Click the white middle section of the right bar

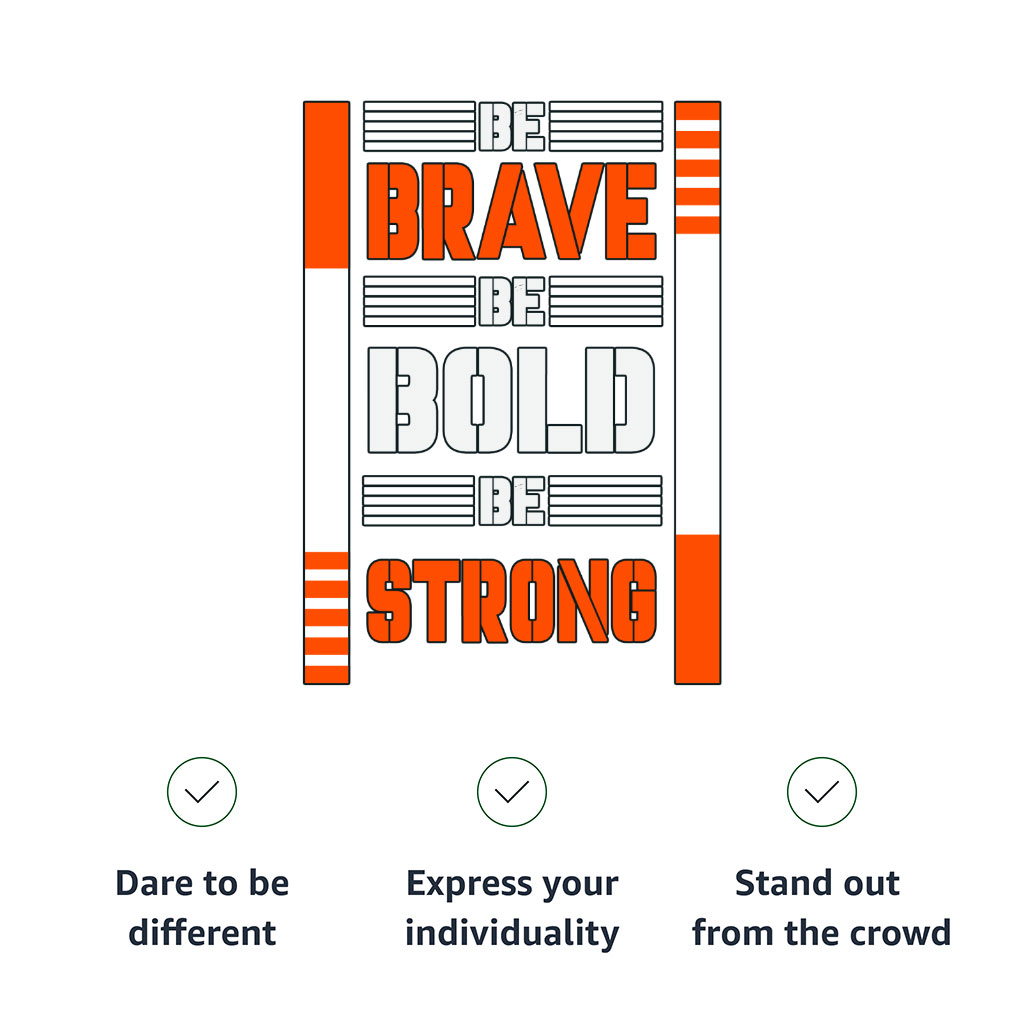pyautogui.click(x=698, y=384)
